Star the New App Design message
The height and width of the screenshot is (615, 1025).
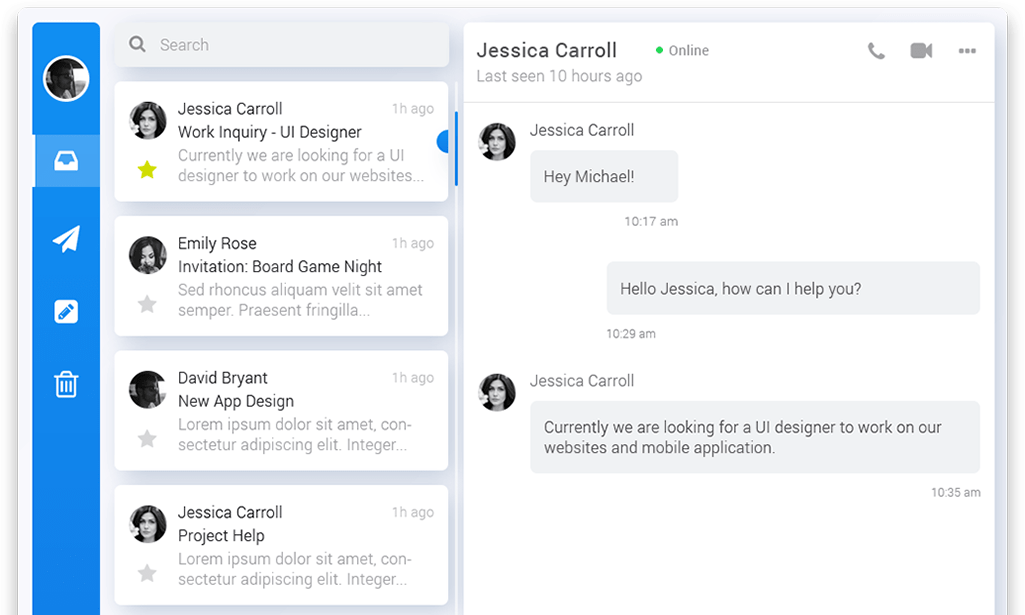pos(147,438)
